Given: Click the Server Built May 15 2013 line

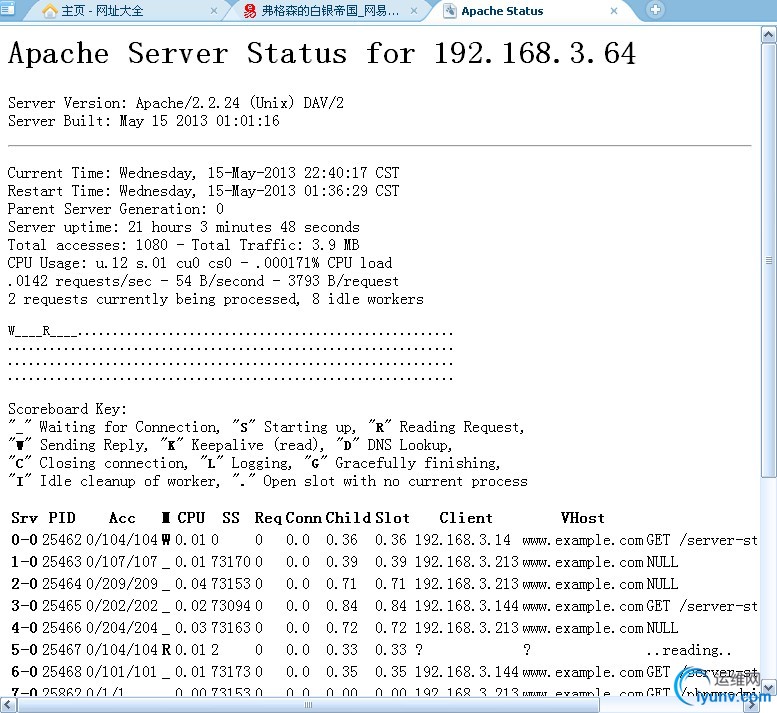Looking at the screenshot, I should [x=144, y=121].
